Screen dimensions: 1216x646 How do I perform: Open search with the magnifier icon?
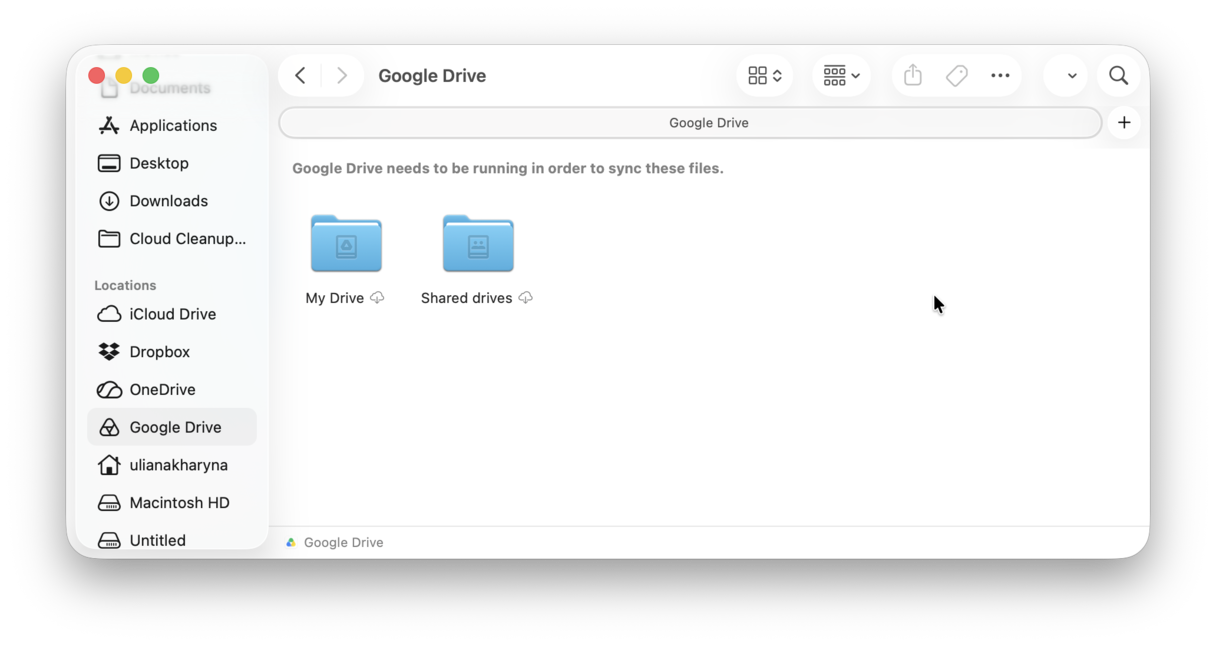[1119, 76]
